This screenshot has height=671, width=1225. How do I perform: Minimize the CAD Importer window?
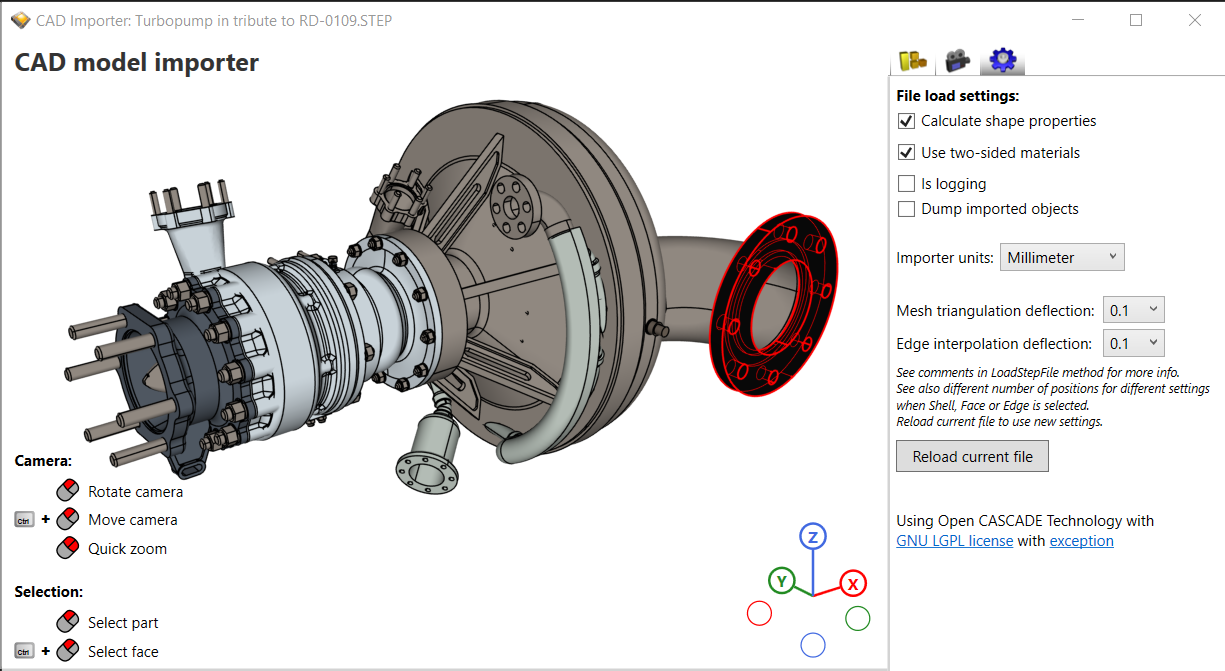coord(1078,20)
